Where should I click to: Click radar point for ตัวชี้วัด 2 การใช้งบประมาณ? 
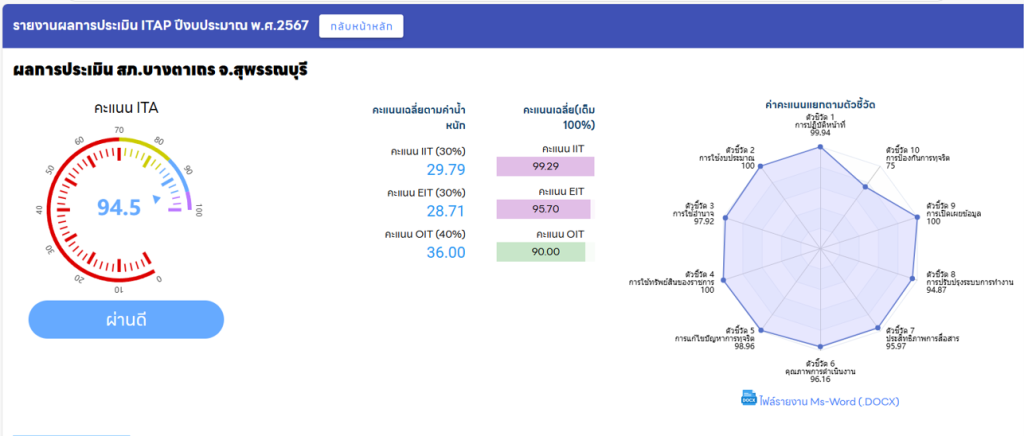click(x=762, y=167)
